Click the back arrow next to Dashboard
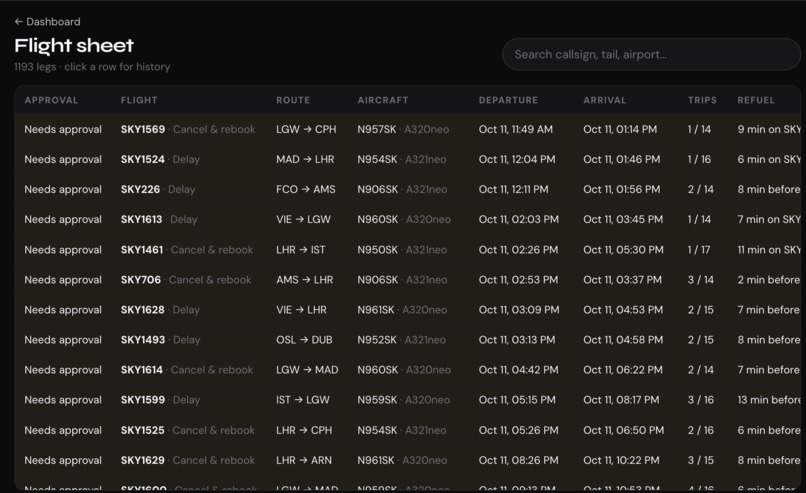The width and height of the screenshot is (806, 493). pos(19,22)
